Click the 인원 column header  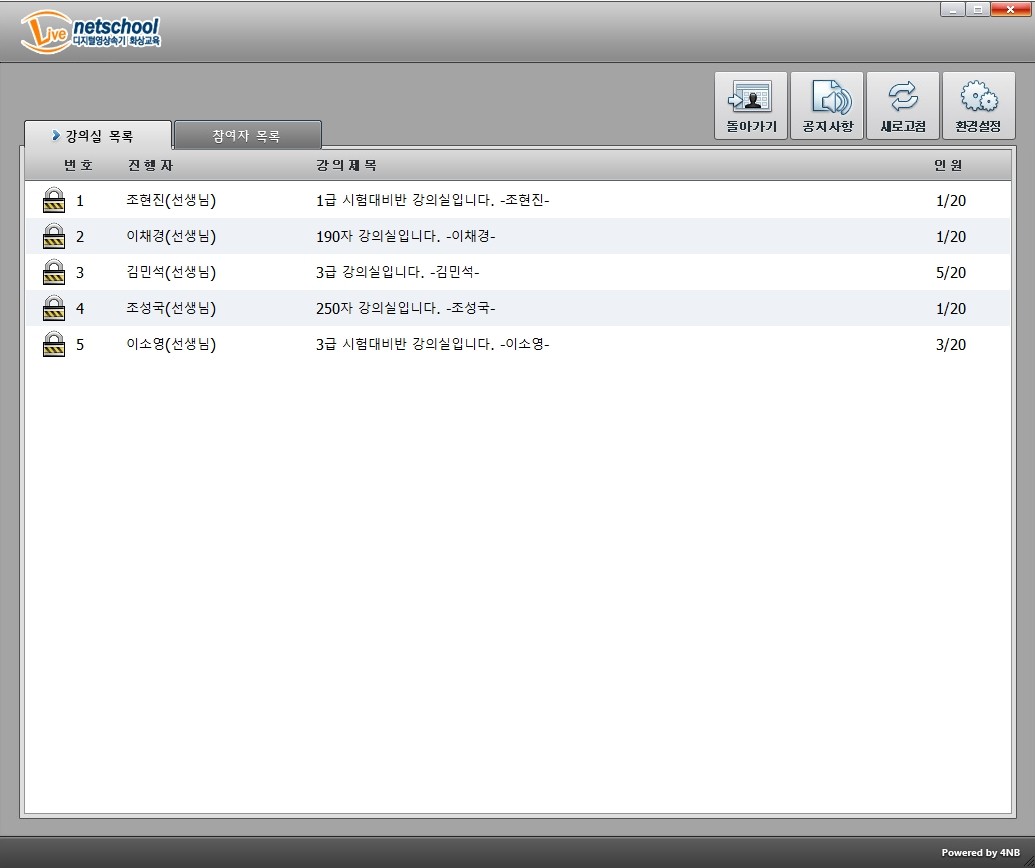[x=948, y=165]
